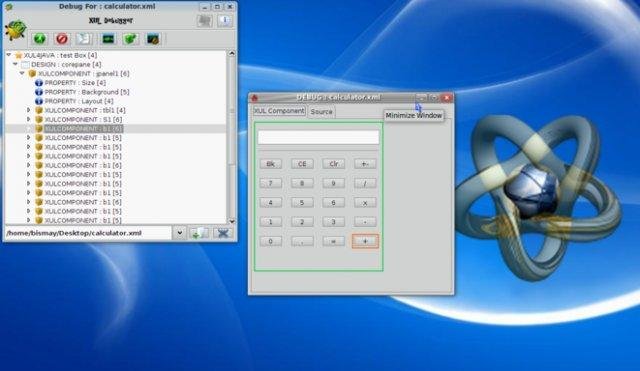Screen dimensions: 640x371
Task: Click the 2 calculator button
Action: (302, 222)
